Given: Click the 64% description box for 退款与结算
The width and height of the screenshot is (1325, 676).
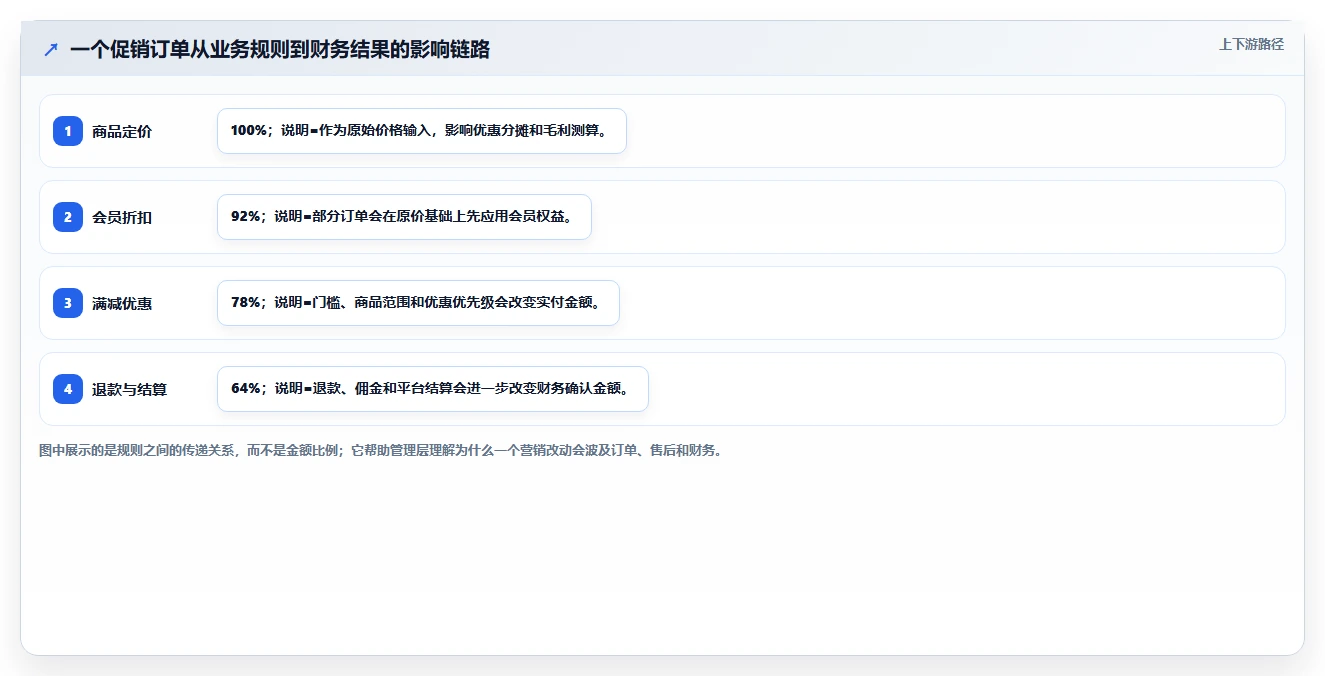Looking at the screenshot, I should (x=433, y=389).
